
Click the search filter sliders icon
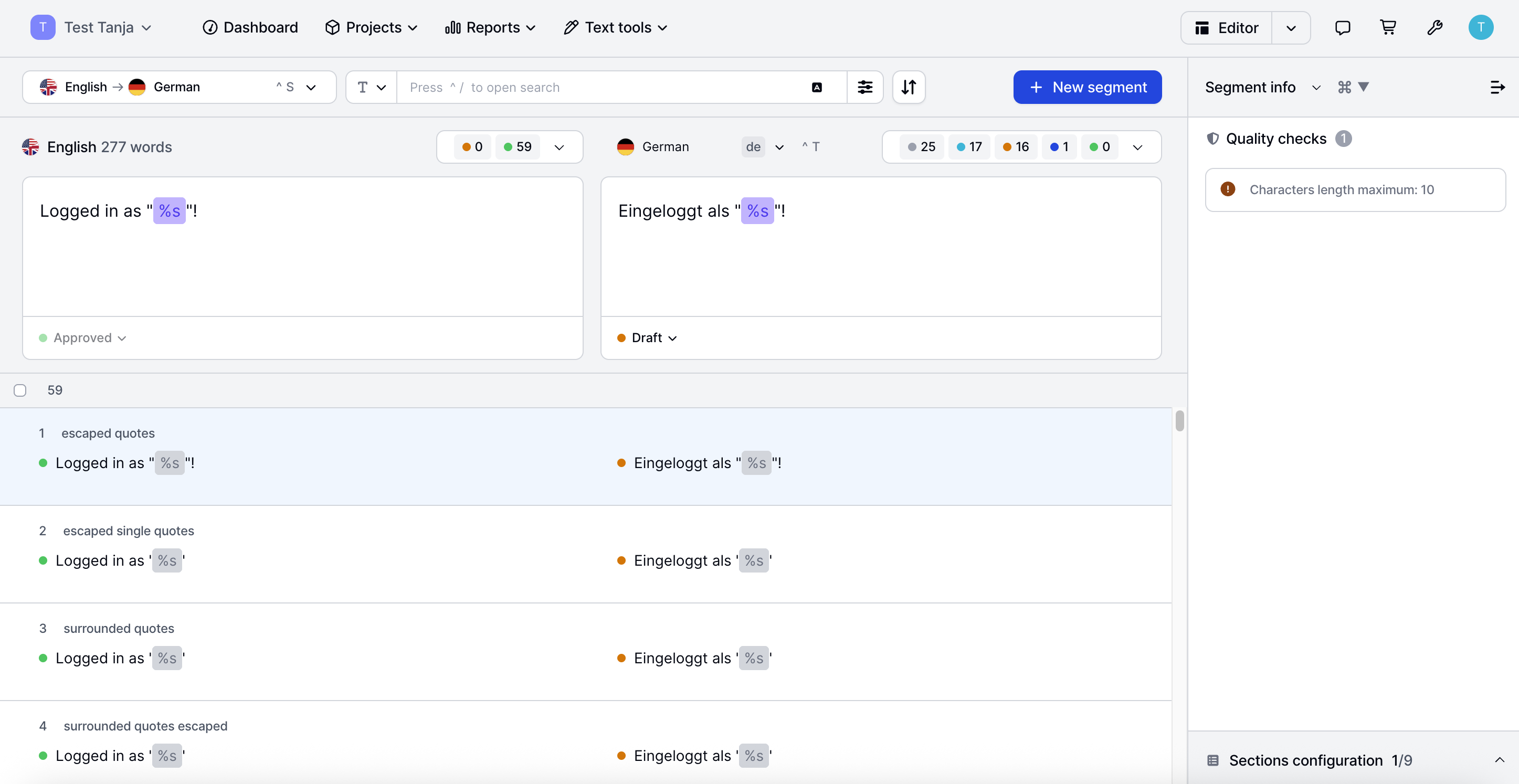click(864, 87)
